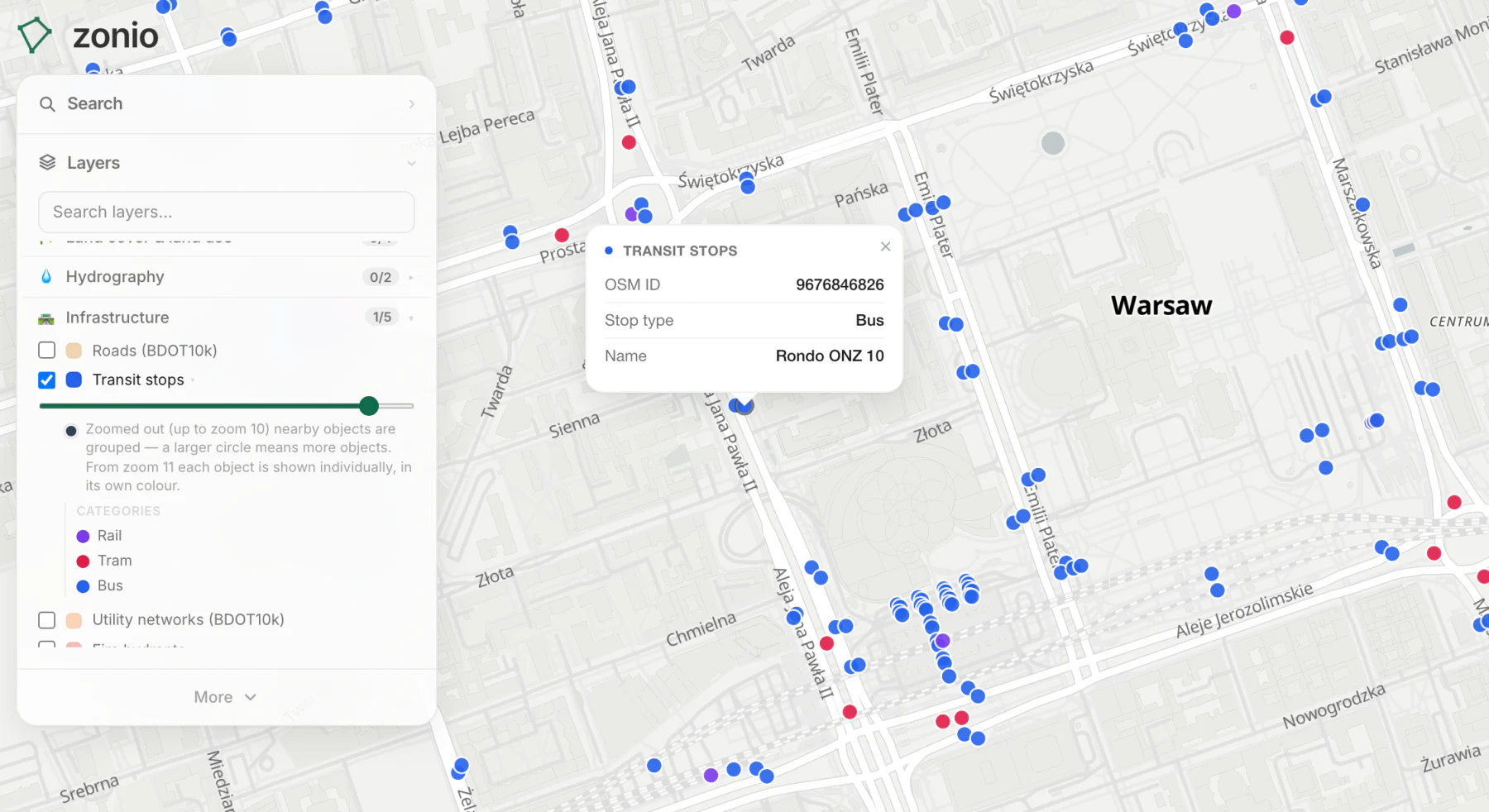Enable the Utility networks (BDOT10k) checkbox
Viewport: 1489px width, 812px height.
47,620
